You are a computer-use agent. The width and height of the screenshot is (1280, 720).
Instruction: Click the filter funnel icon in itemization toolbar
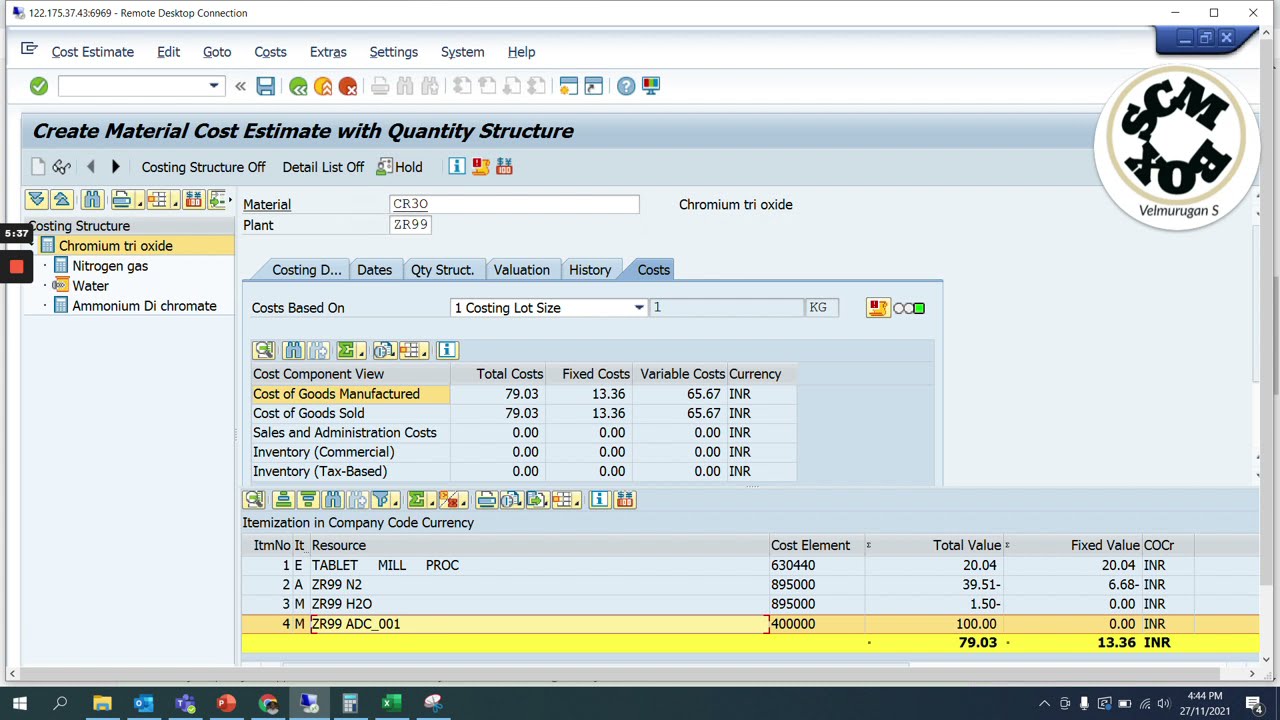pos(381,500)
